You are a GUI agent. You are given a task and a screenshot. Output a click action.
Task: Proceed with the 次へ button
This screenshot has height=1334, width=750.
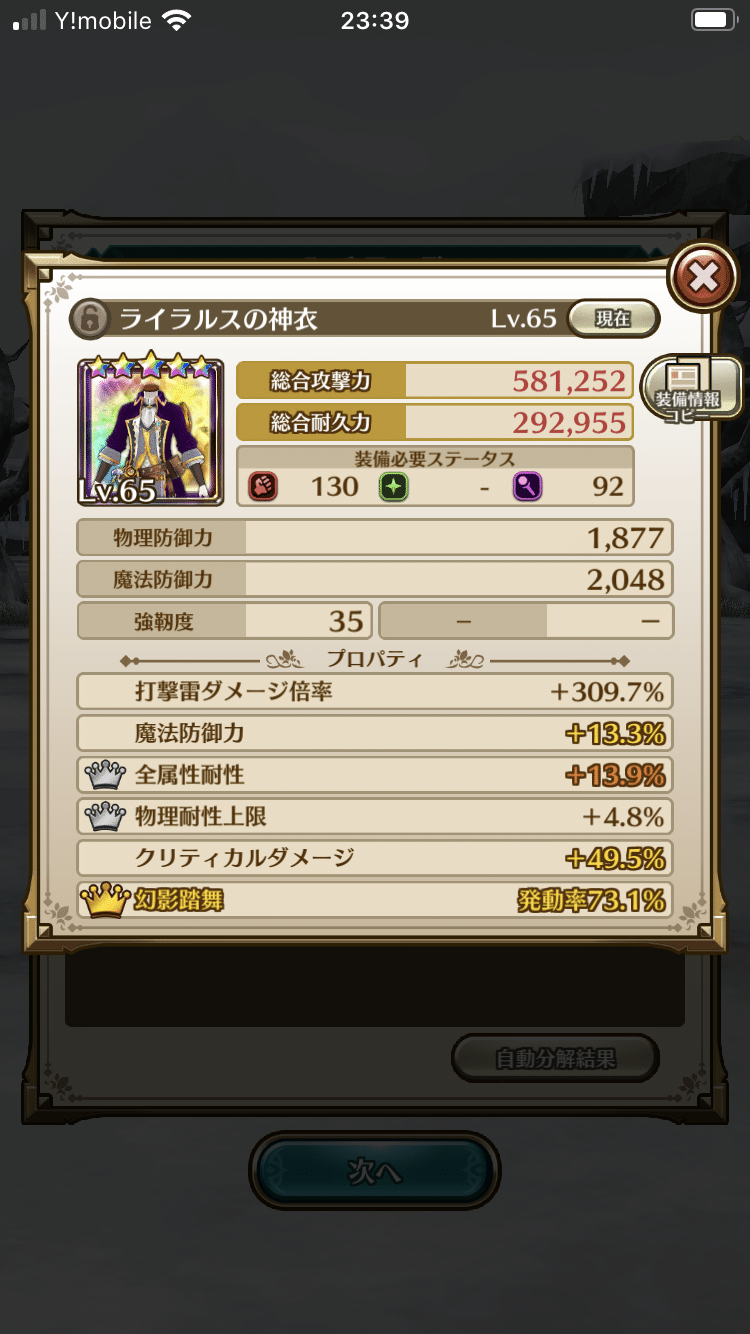374,1171
